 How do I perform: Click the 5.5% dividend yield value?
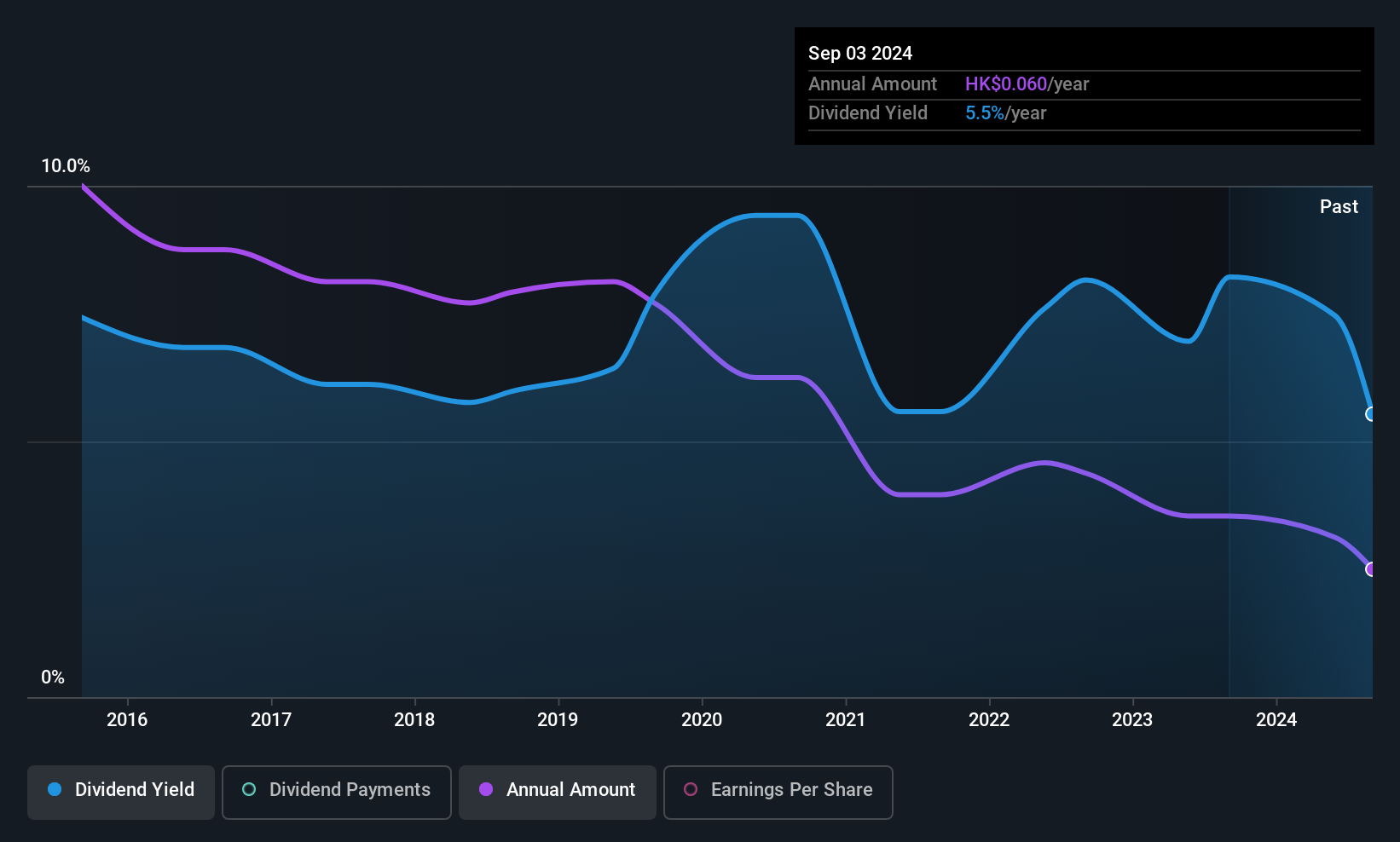click(985, 113)
